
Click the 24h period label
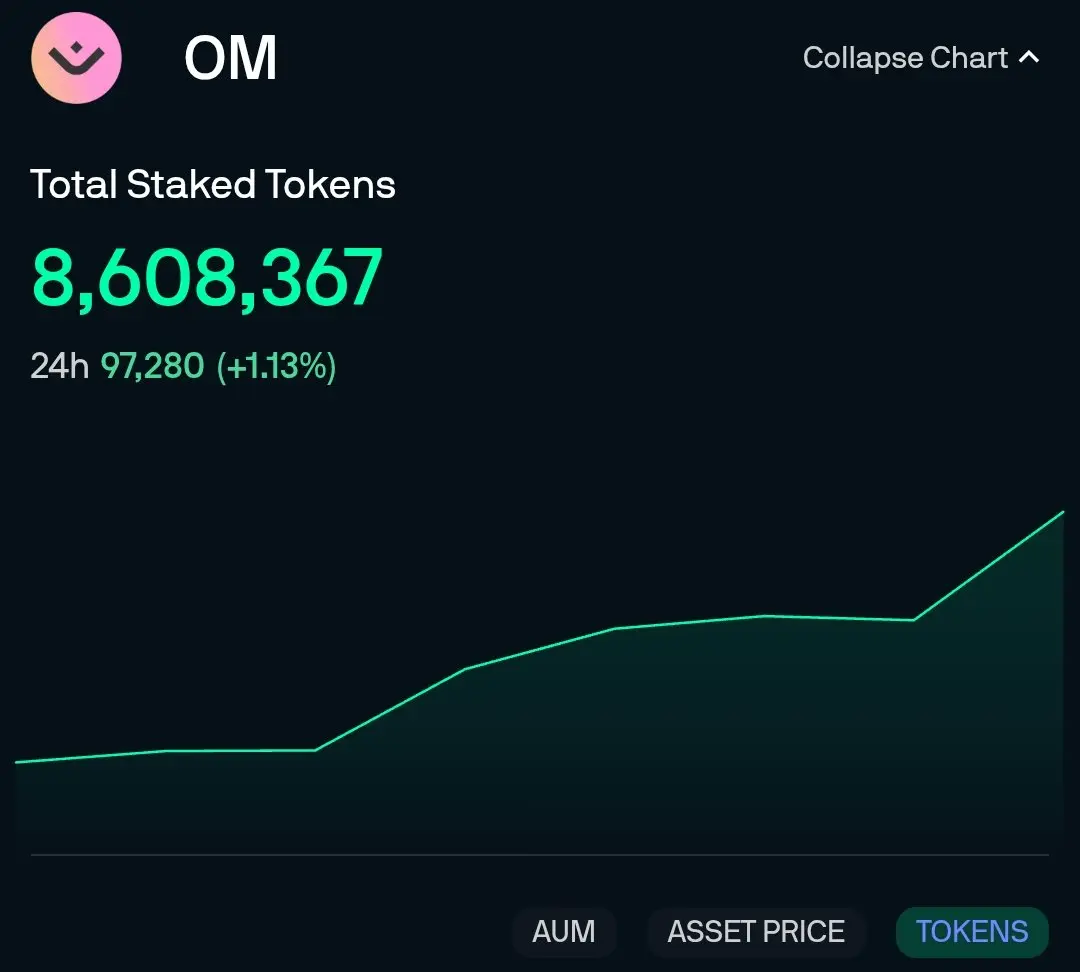pos(59,366)
